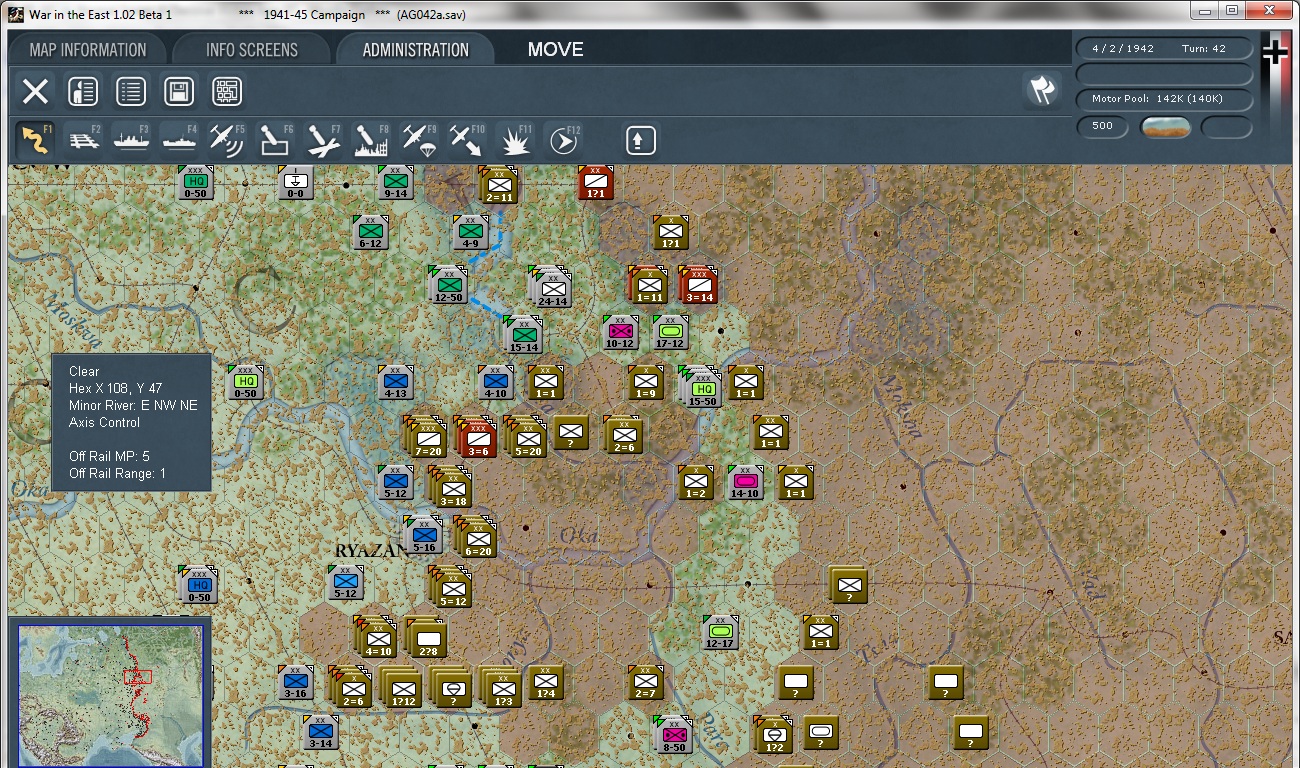Activate naval transport mode (F3) ship icon

click(132, 139)
